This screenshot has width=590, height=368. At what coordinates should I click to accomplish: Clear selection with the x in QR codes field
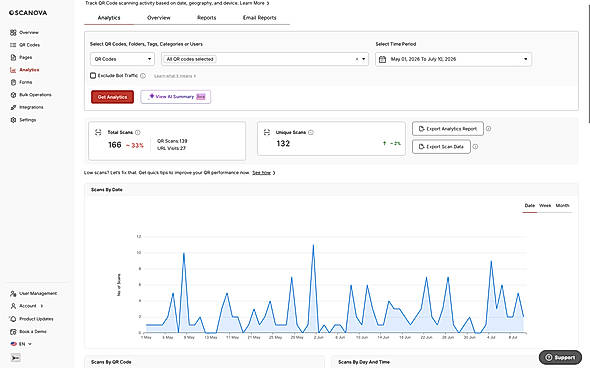click(x=357, y=59)
